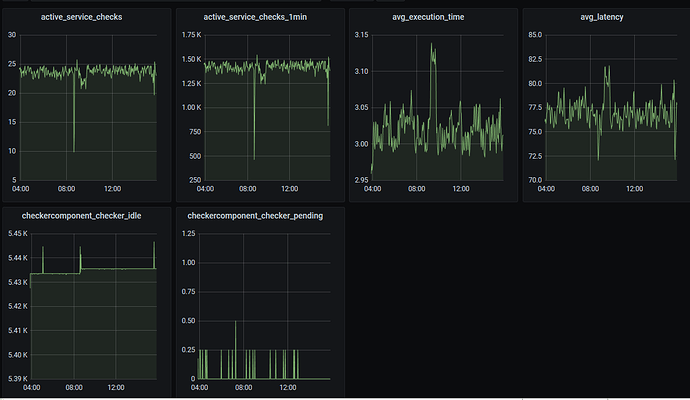Click 04:00 on the avg_execution_time time axis
This screenshot has width=690, height=400.
point(372,189)
